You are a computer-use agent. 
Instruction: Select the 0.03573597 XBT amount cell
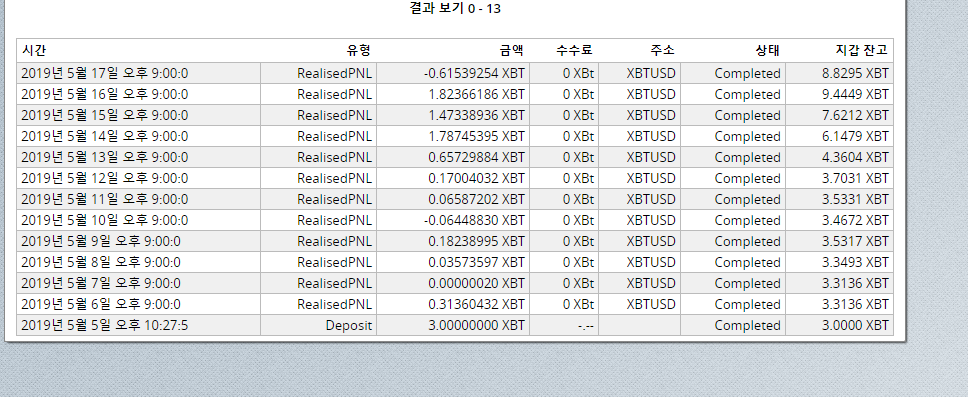(x=453, y=262)
